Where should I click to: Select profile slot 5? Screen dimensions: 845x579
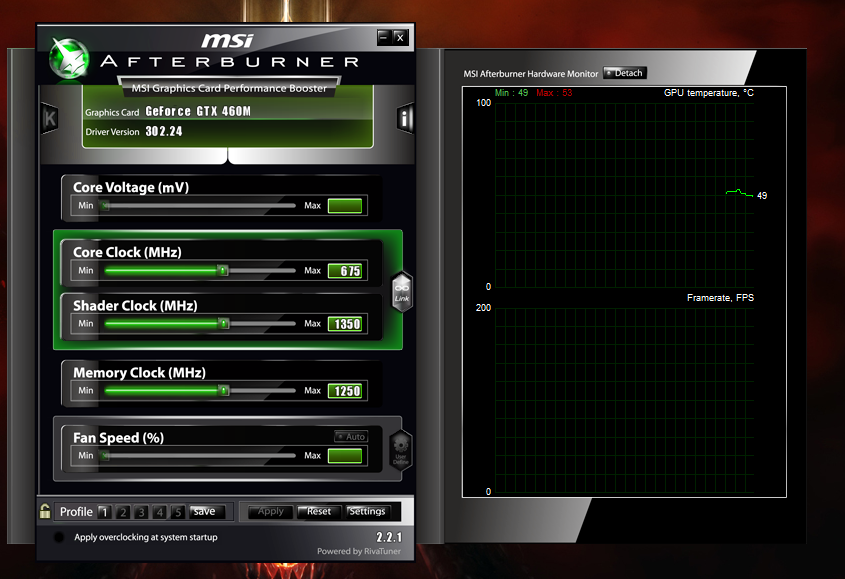[x=177, y=512]
